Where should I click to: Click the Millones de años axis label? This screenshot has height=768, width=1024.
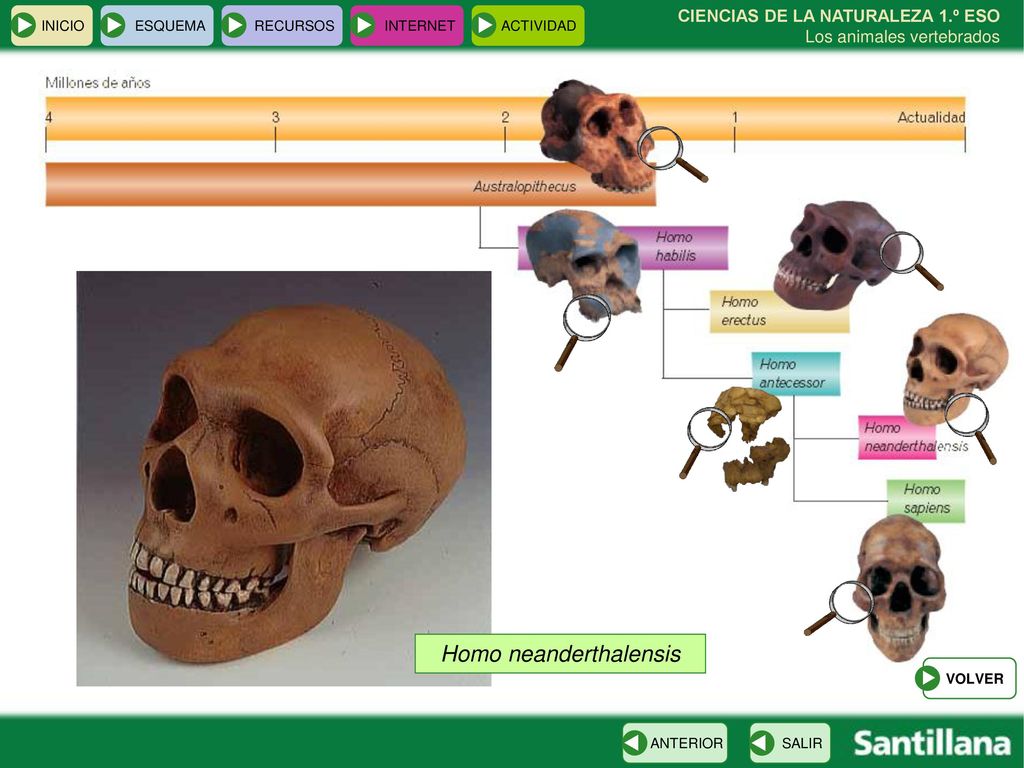pos(98,83)
